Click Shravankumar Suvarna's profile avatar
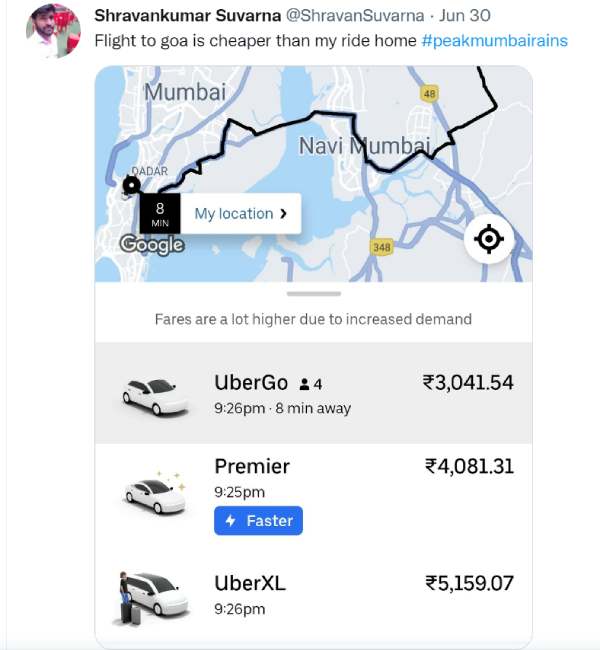600x650 pixels. [53, 30]
